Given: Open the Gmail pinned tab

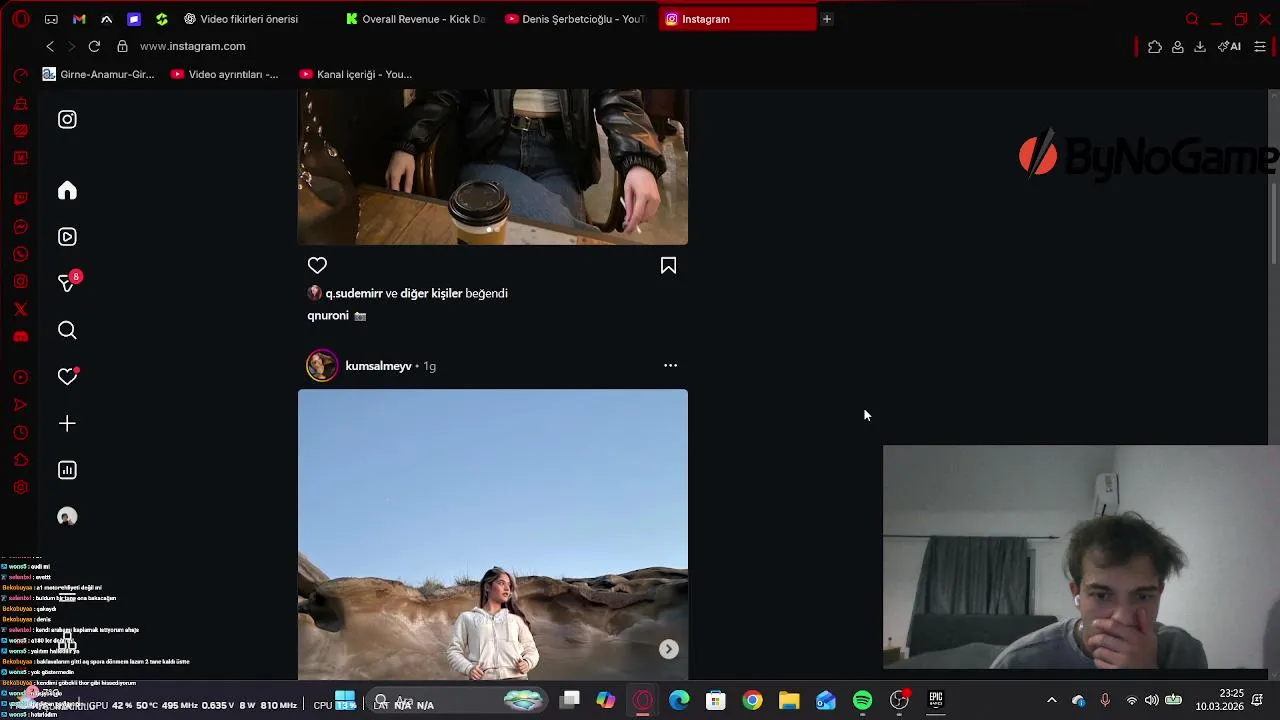Looking at the screenshot, I should pos(79,19).
